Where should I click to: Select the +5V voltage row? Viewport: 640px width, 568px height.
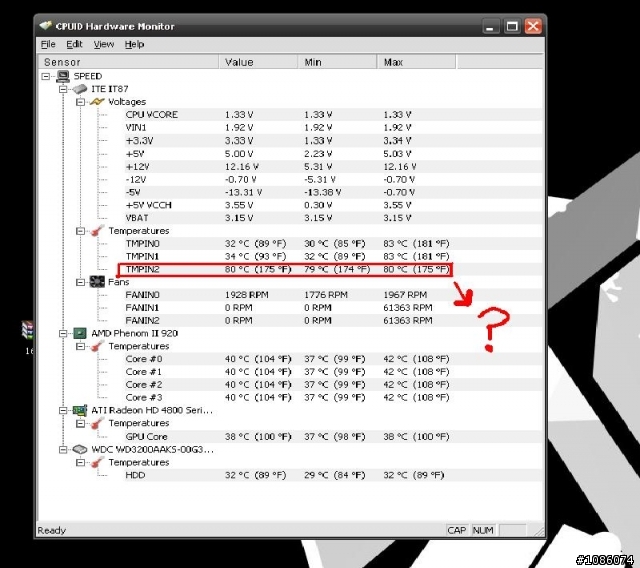tap(333, 153)
